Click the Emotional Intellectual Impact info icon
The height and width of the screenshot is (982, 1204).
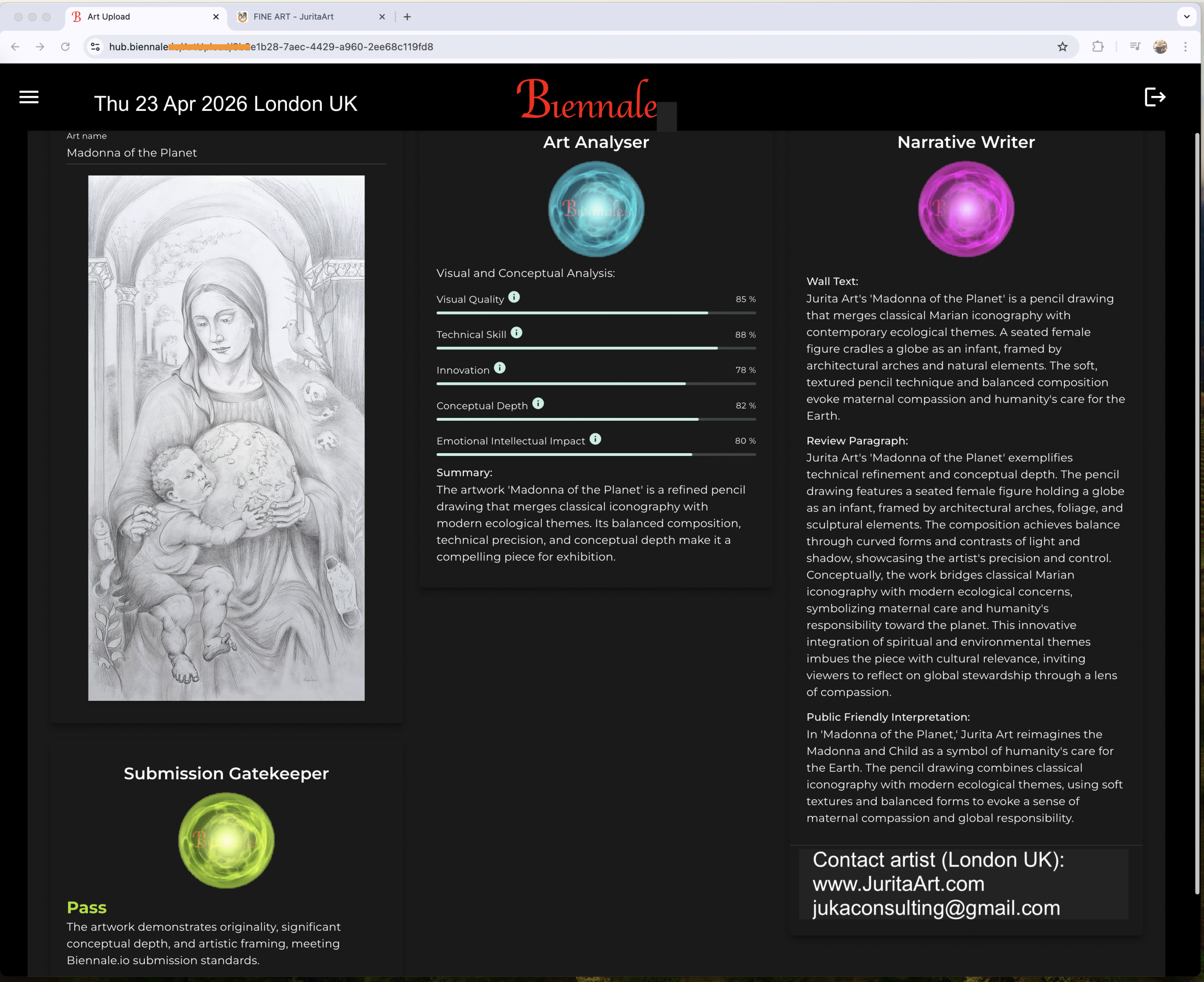tap(595, 439)
